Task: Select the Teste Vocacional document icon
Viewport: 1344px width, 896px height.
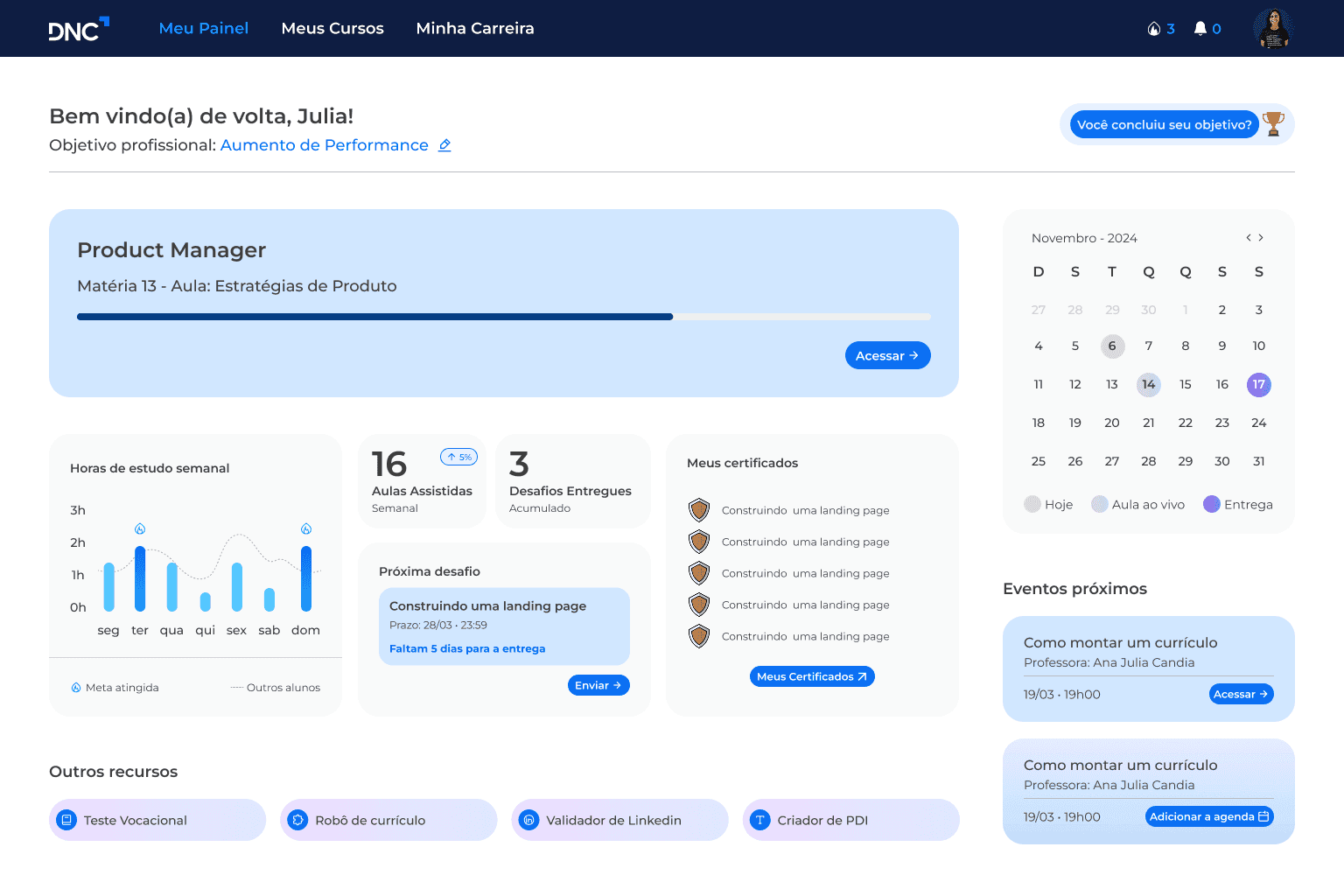Action: [68, 820]
